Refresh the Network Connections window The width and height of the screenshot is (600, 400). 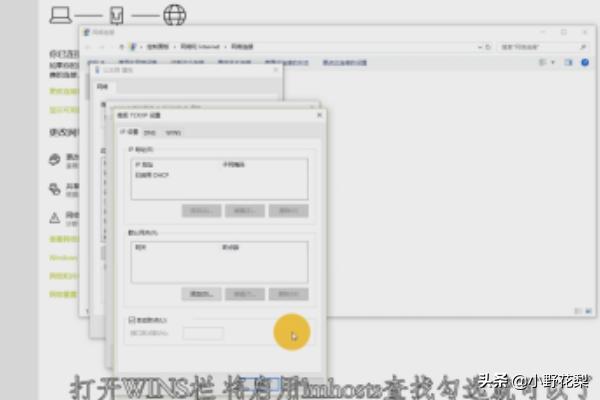coord(488,47)
